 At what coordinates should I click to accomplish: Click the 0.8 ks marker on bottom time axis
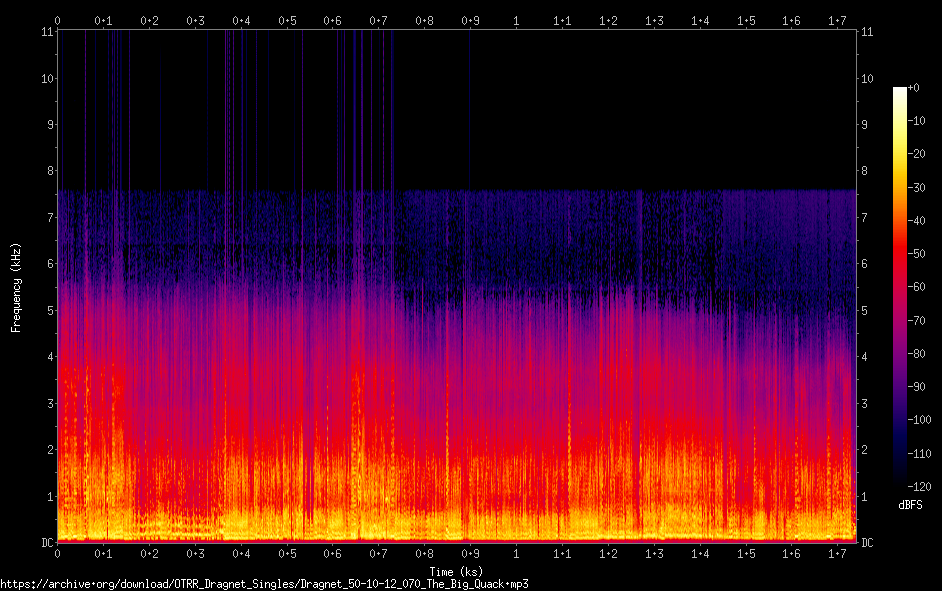click(x=424, y=553)
